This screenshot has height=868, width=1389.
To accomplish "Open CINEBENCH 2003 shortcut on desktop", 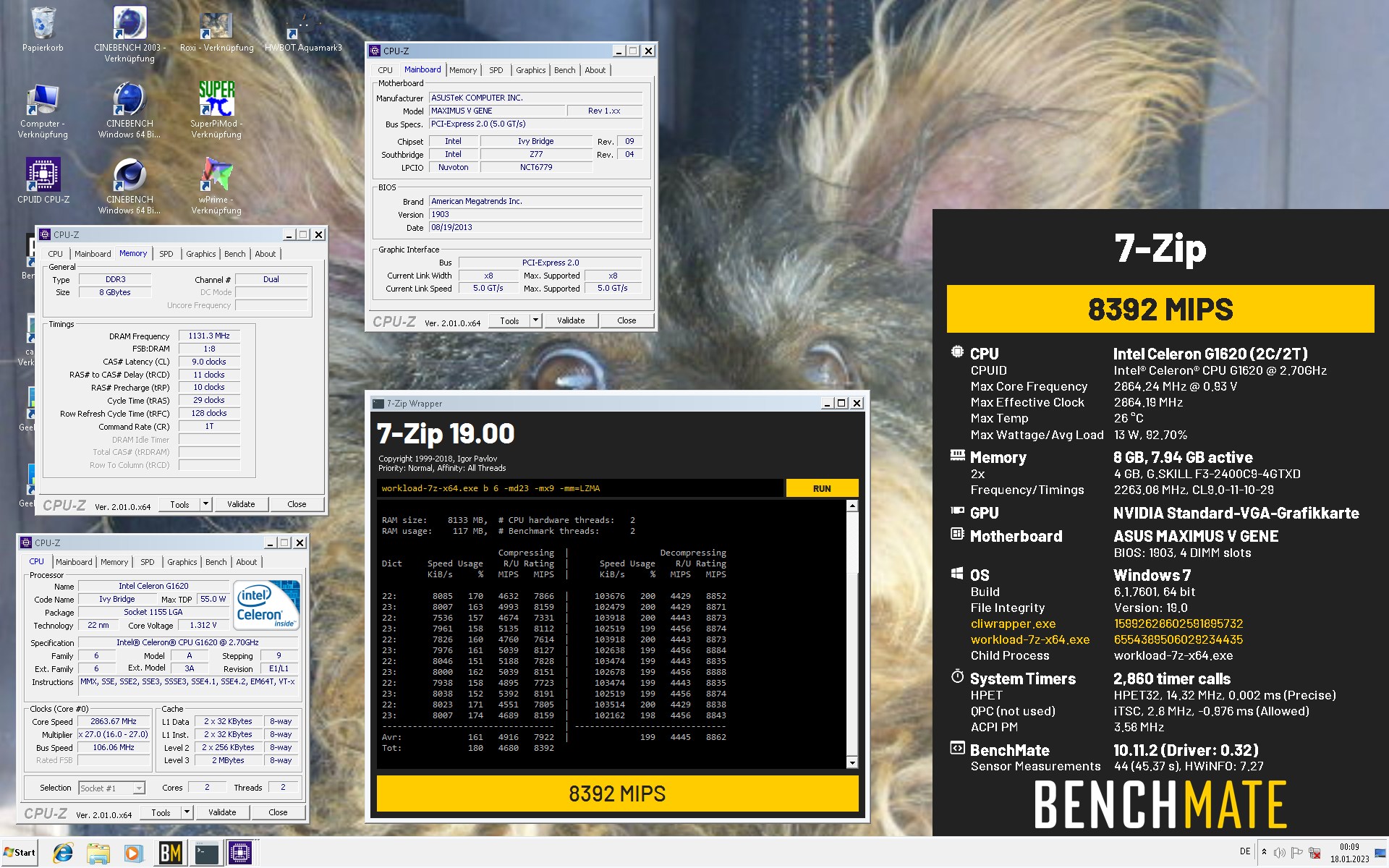I will click(x=130, y=34).
